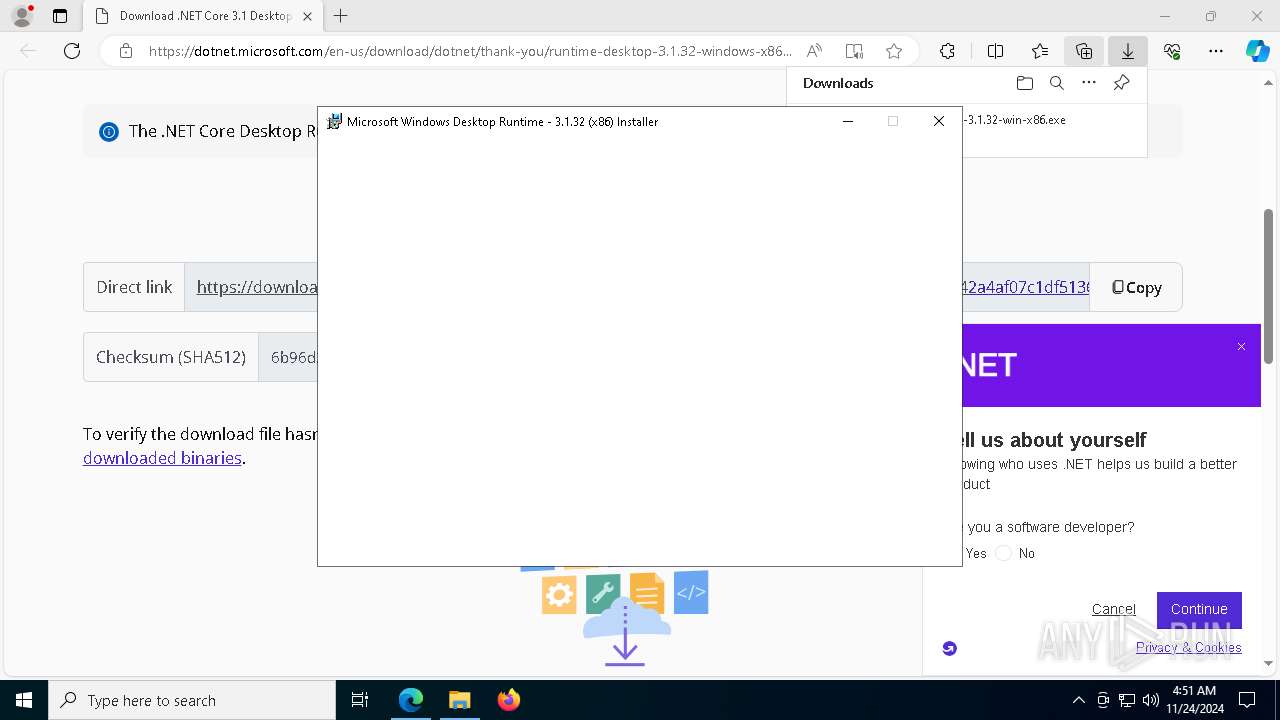The image size is (1280, 720).
Task: Open downloaded binaries link
Action: tap(162, 458)
